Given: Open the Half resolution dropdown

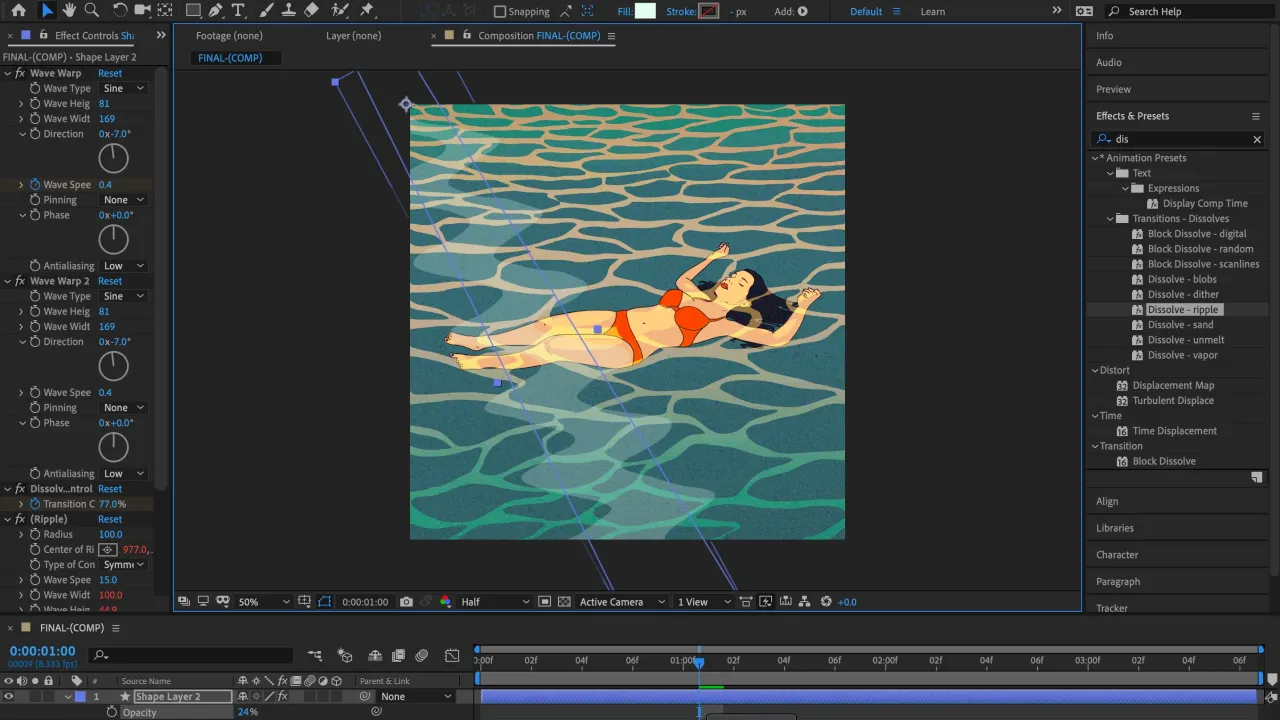Looking at the screenshot, I should pyautogui.click(x=495, y=602).
